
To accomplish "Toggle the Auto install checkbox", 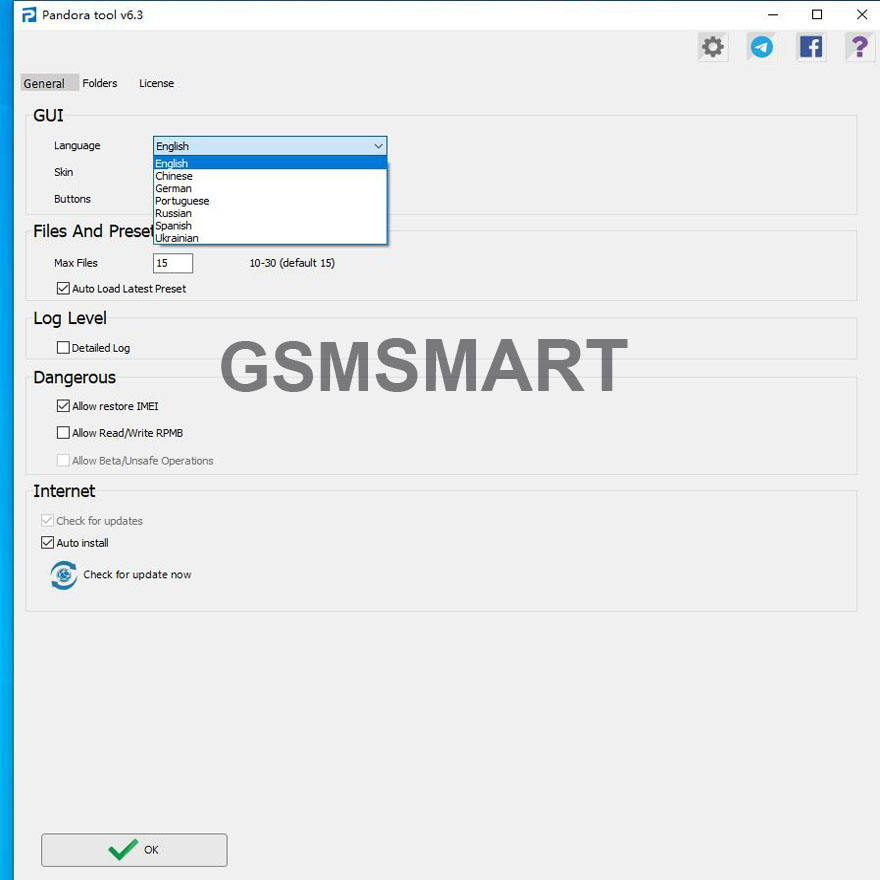I will click(x=47, y=543).
